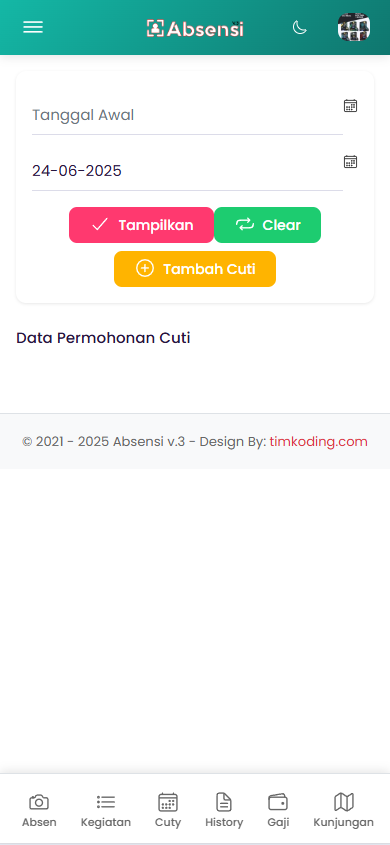Select the Cuty calendar tab
390x845 pixels.
click(x=168, y=810)
